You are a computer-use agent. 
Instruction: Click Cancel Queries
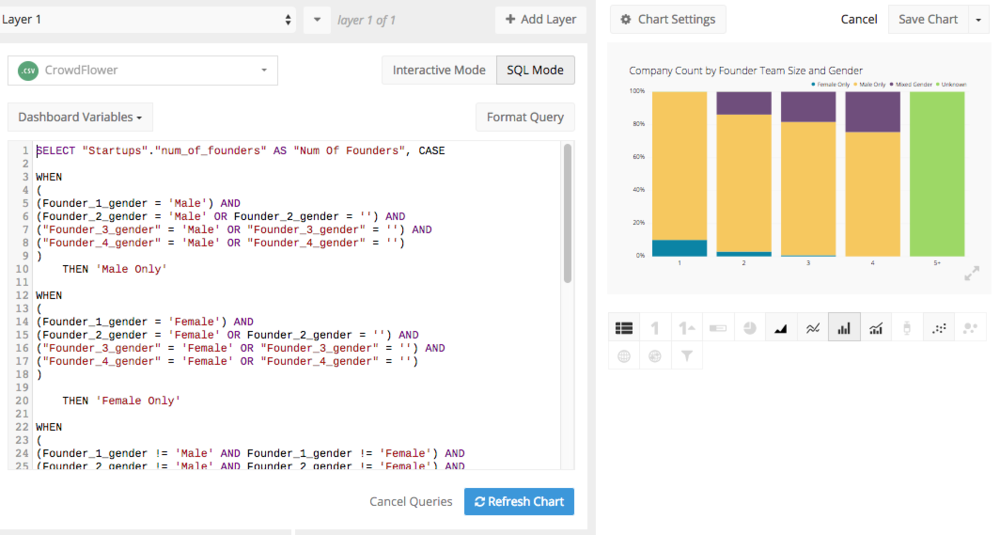tap(411, 501)
